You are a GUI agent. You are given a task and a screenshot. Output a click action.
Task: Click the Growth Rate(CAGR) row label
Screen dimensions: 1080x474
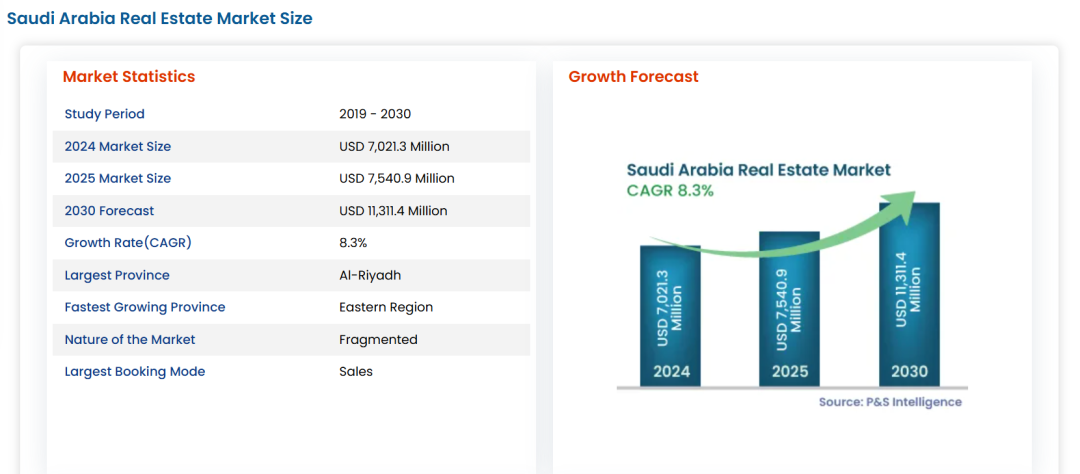pyautogui.click(x=128, y=243)
